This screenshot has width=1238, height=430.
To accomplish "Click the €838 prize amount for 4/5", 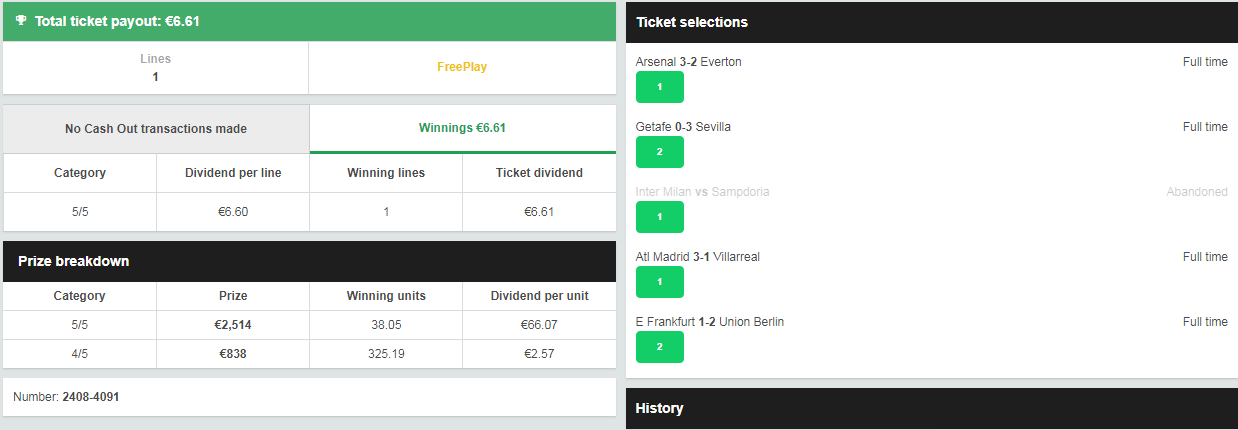I will pos(233,353).
